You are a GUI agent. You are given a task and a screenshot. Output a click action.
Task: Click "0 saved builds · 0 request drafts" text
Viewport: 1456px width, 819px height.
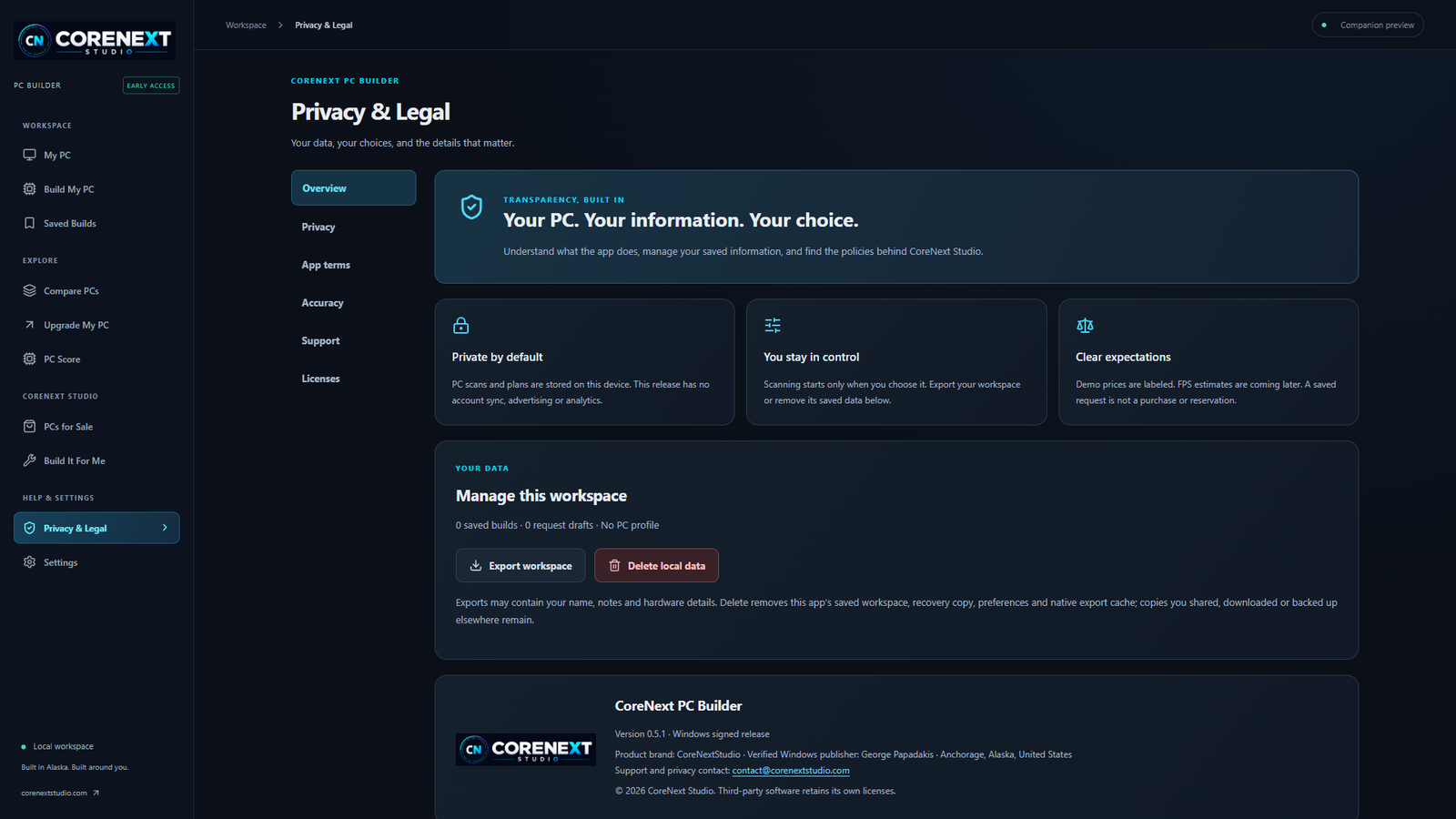pyautogui.click(x=524, y=525)
